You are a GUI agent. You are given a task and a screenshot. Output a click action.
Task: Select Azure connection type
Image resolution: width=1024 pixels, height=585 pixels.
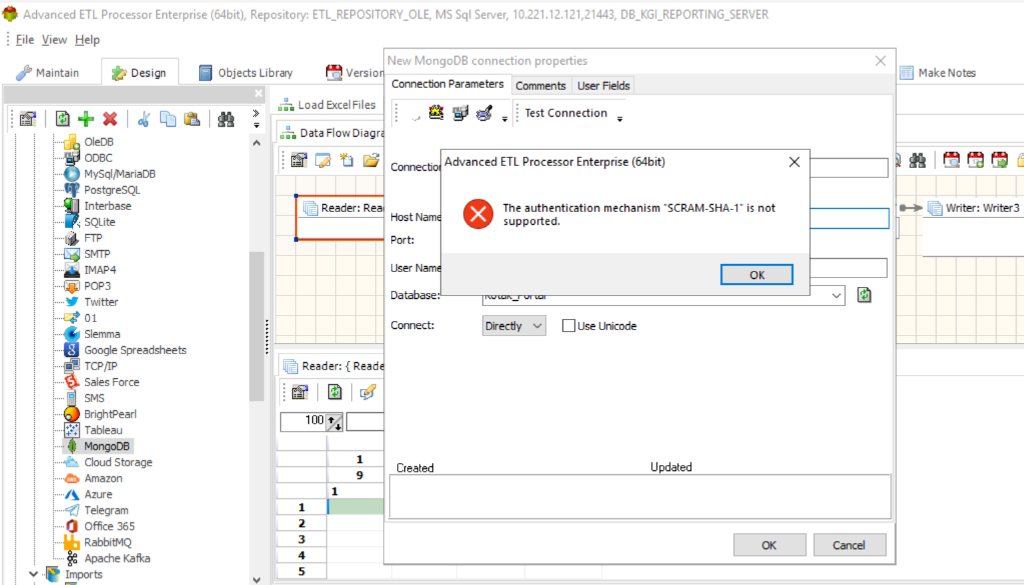click(x=98, y=494)
